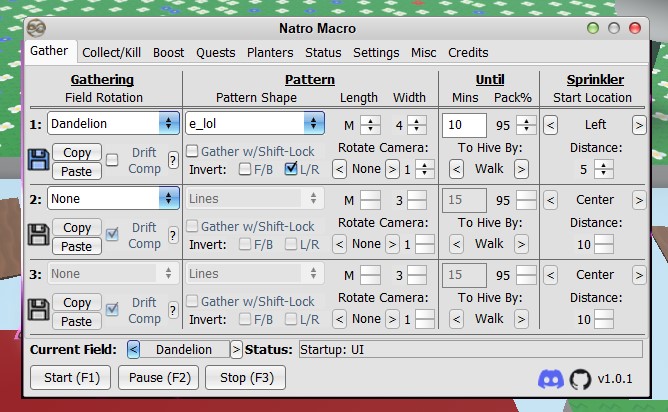Image resolution: width=668 pixels, height=412 pixels.
Task: Uncheck Invert L/R checkbox in row 1
Action: [x=291, y=169]
